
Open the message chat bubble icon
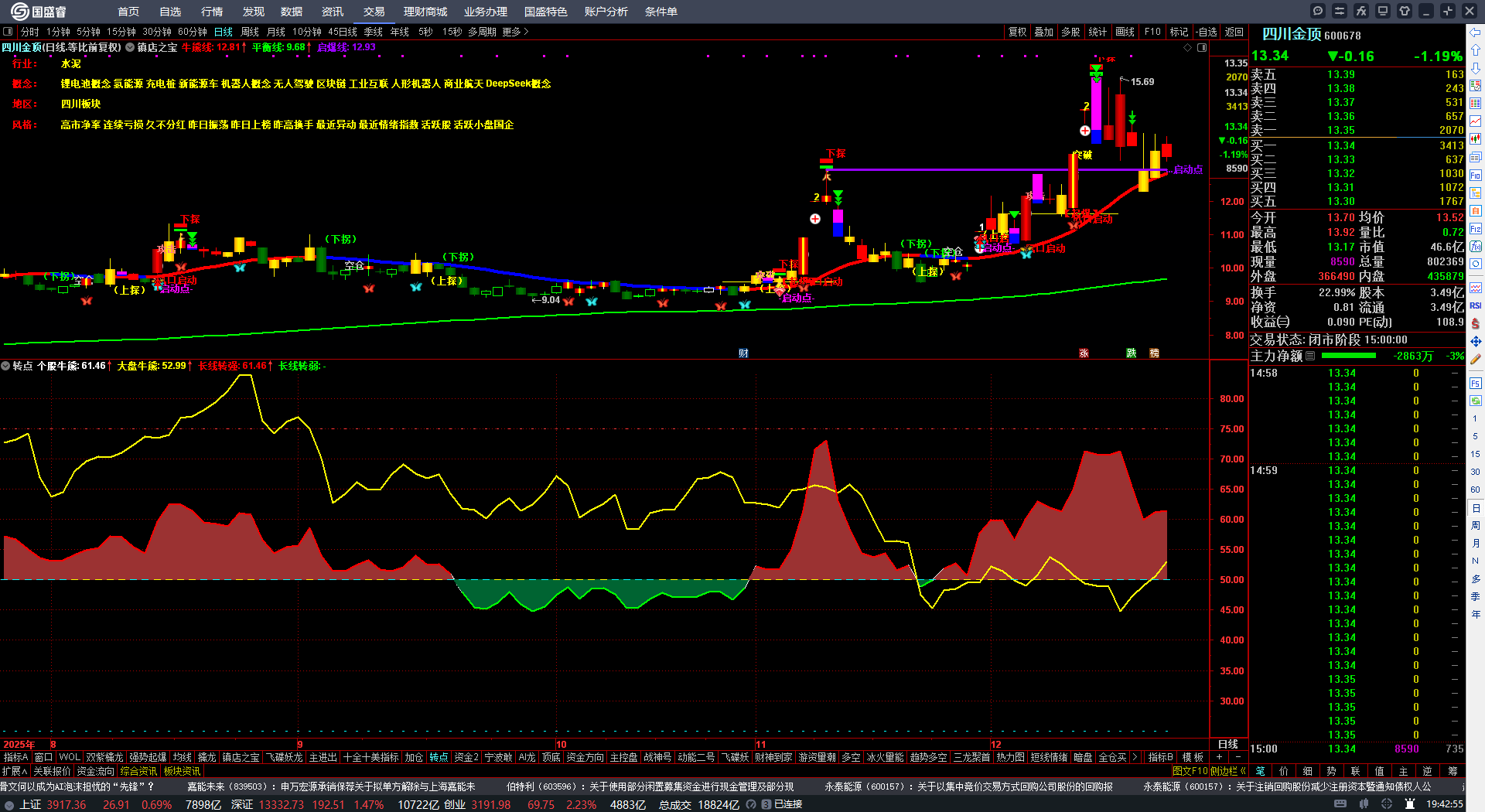(1318, 11)
